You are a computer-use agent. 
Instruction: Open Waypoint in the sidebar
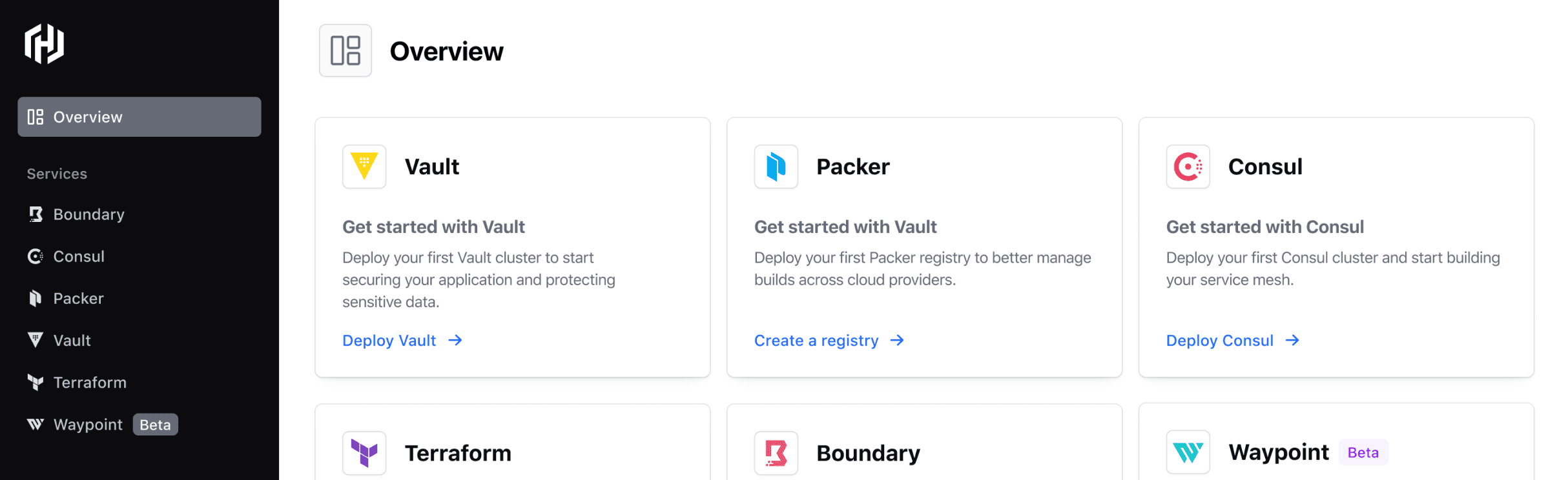point(88,425)
